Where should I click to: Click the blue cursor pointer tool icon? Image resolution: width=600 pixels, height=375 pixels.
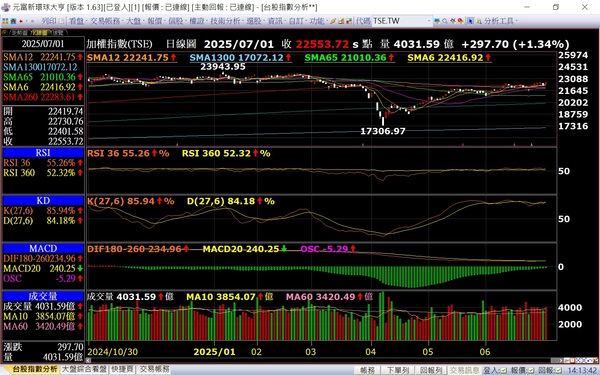click(x=471, y=21)
